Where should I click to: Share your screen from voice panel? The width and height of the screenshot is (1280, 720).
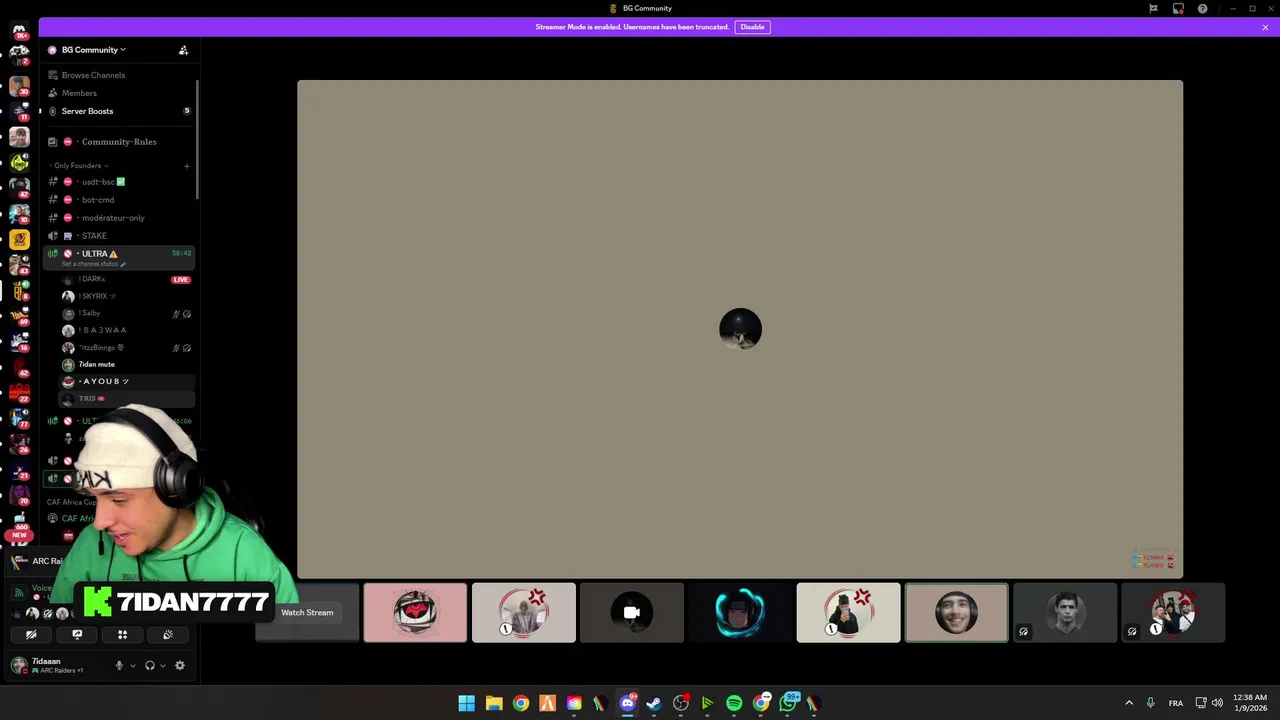[77, 634]
